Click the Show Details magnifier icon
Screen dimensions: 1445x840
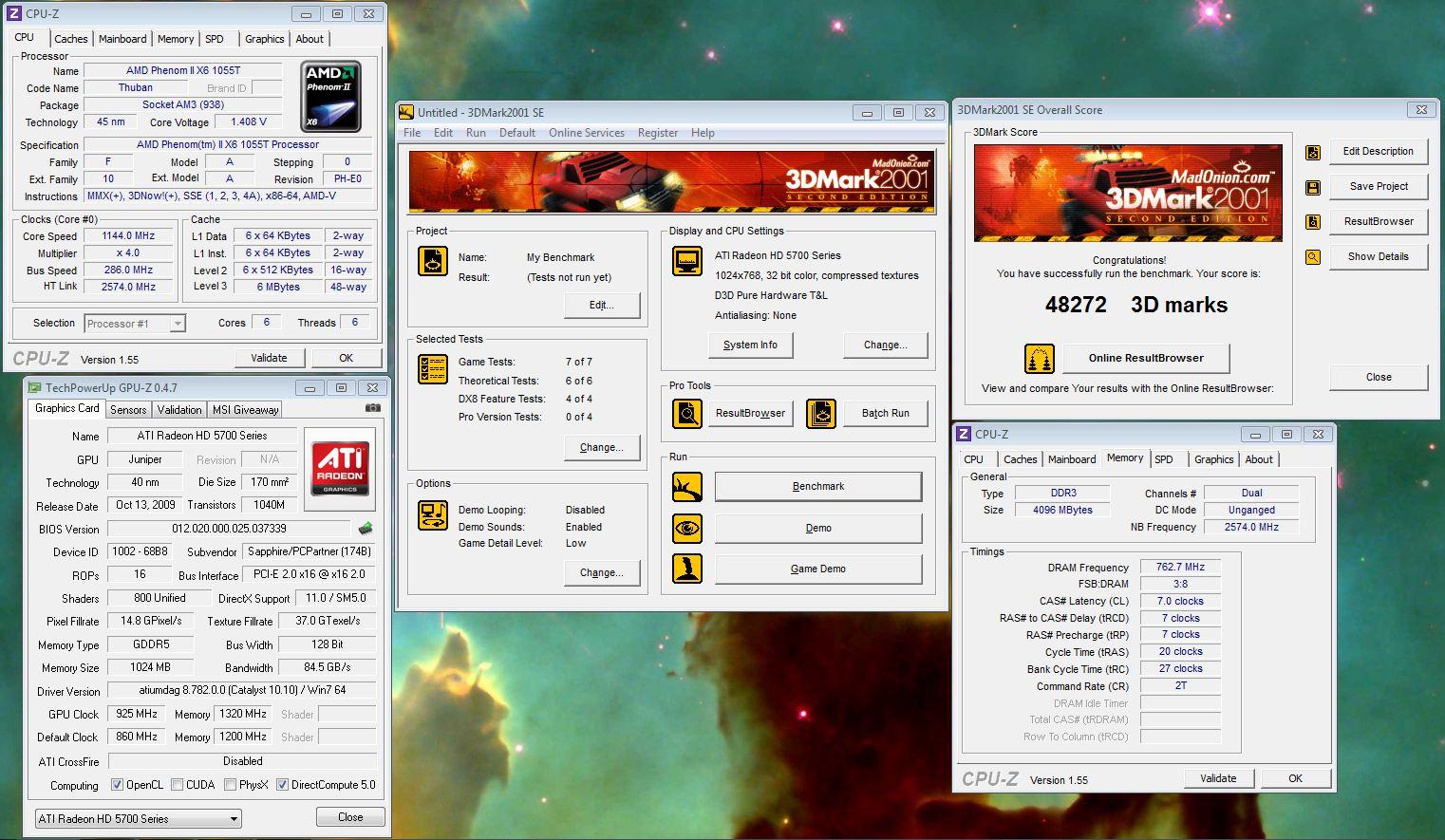tap(1313, 257)
